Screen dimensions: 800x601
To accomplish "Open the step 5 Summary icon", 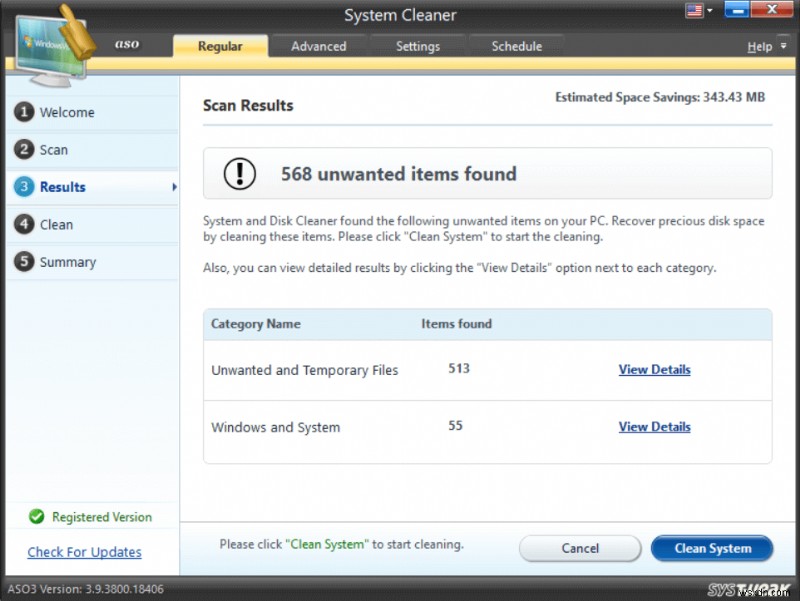I will click(23, 261).
